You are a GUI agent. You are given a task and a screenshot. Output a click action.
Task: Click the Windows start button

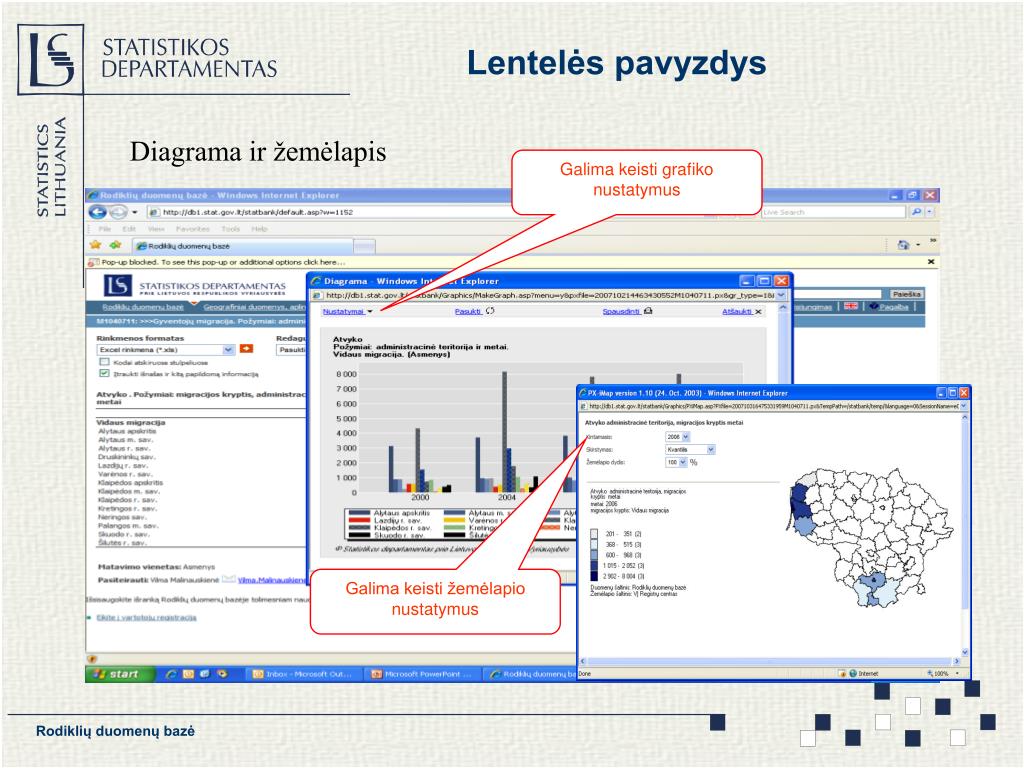point(120,674)
